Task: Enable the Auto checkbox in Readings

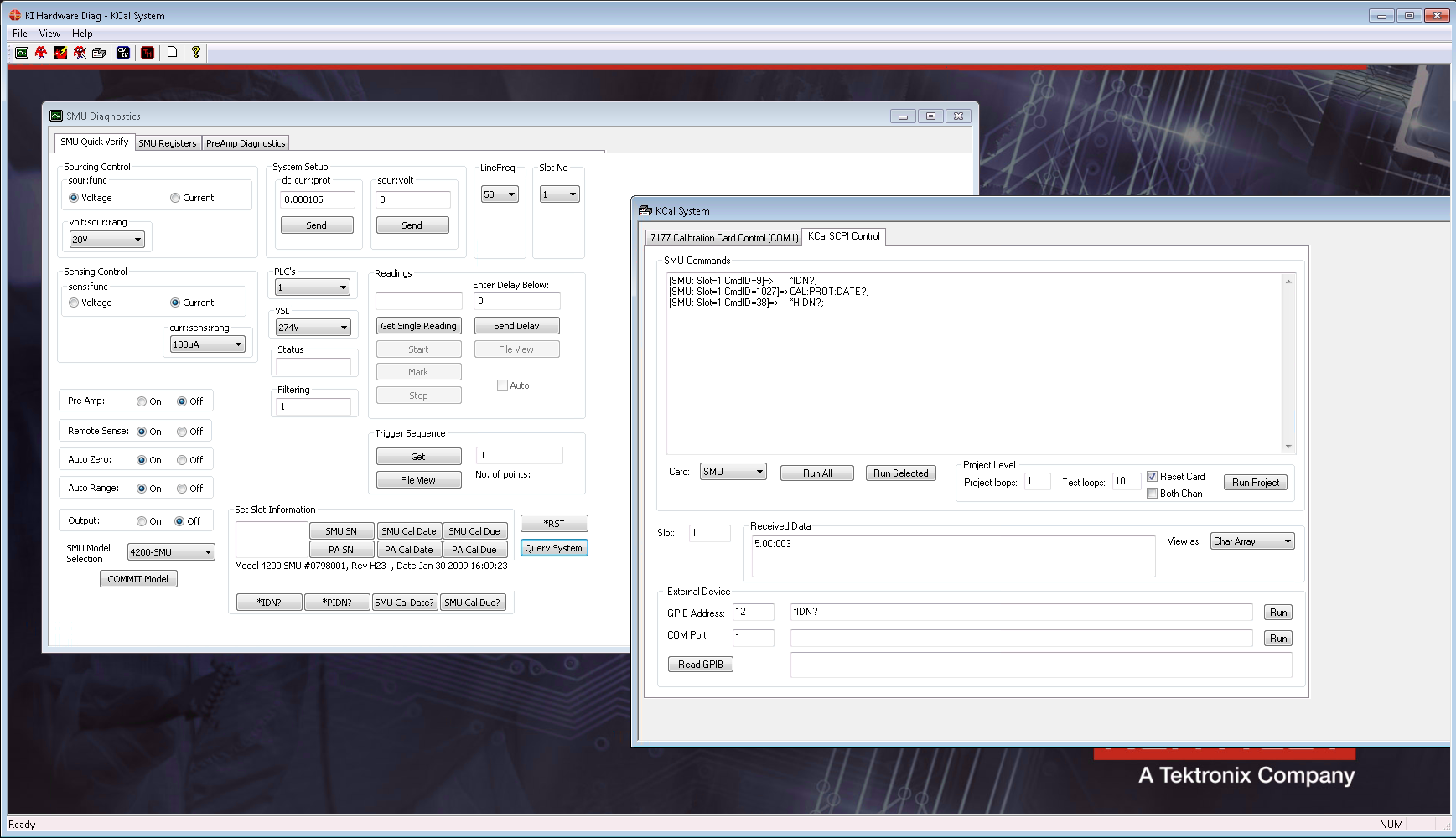Action: pyautogui.click(x=502, y=385)
